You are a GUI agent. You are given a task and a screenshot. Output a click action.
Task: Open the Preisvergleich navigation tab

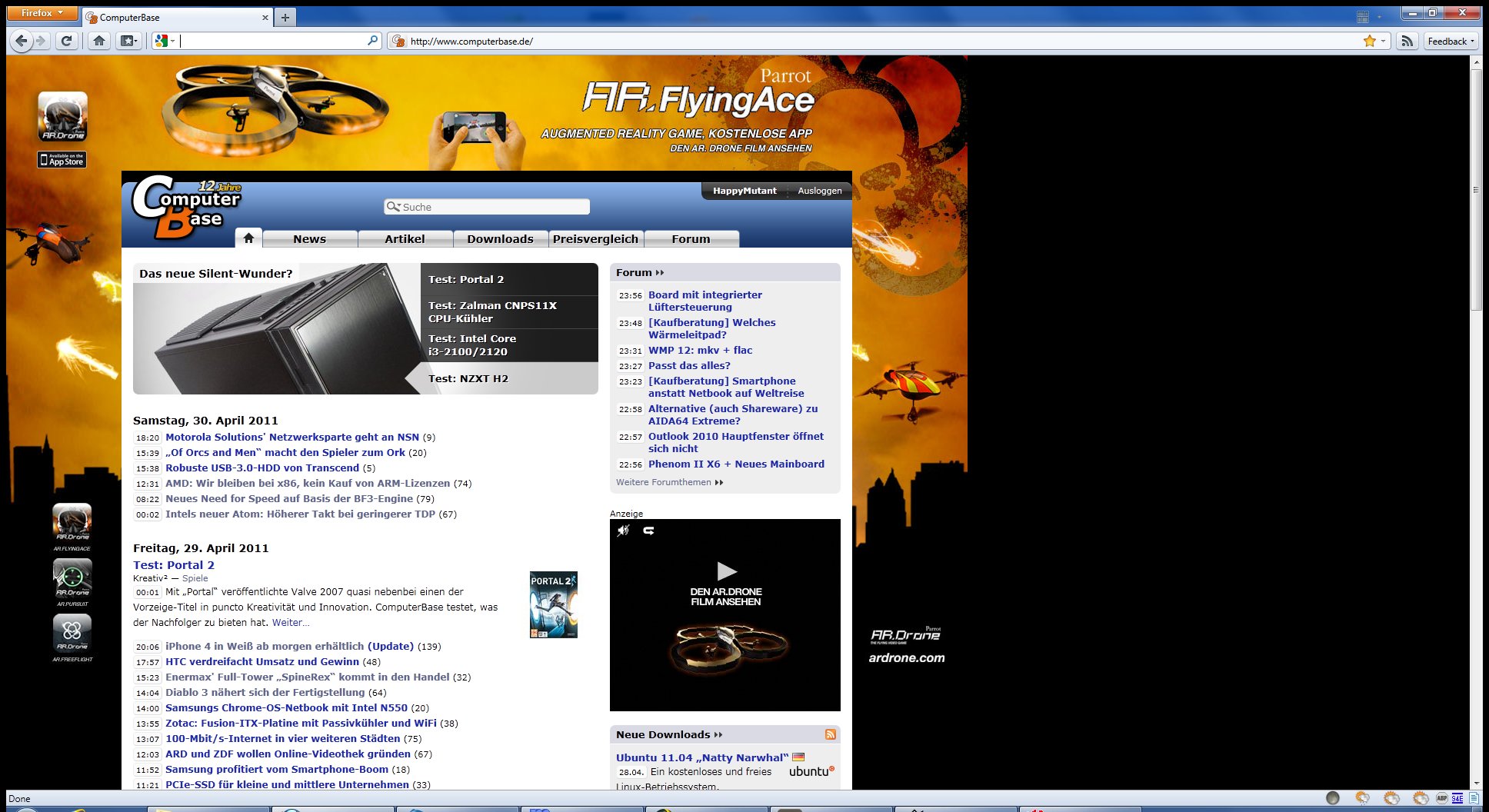coord(596,239)
